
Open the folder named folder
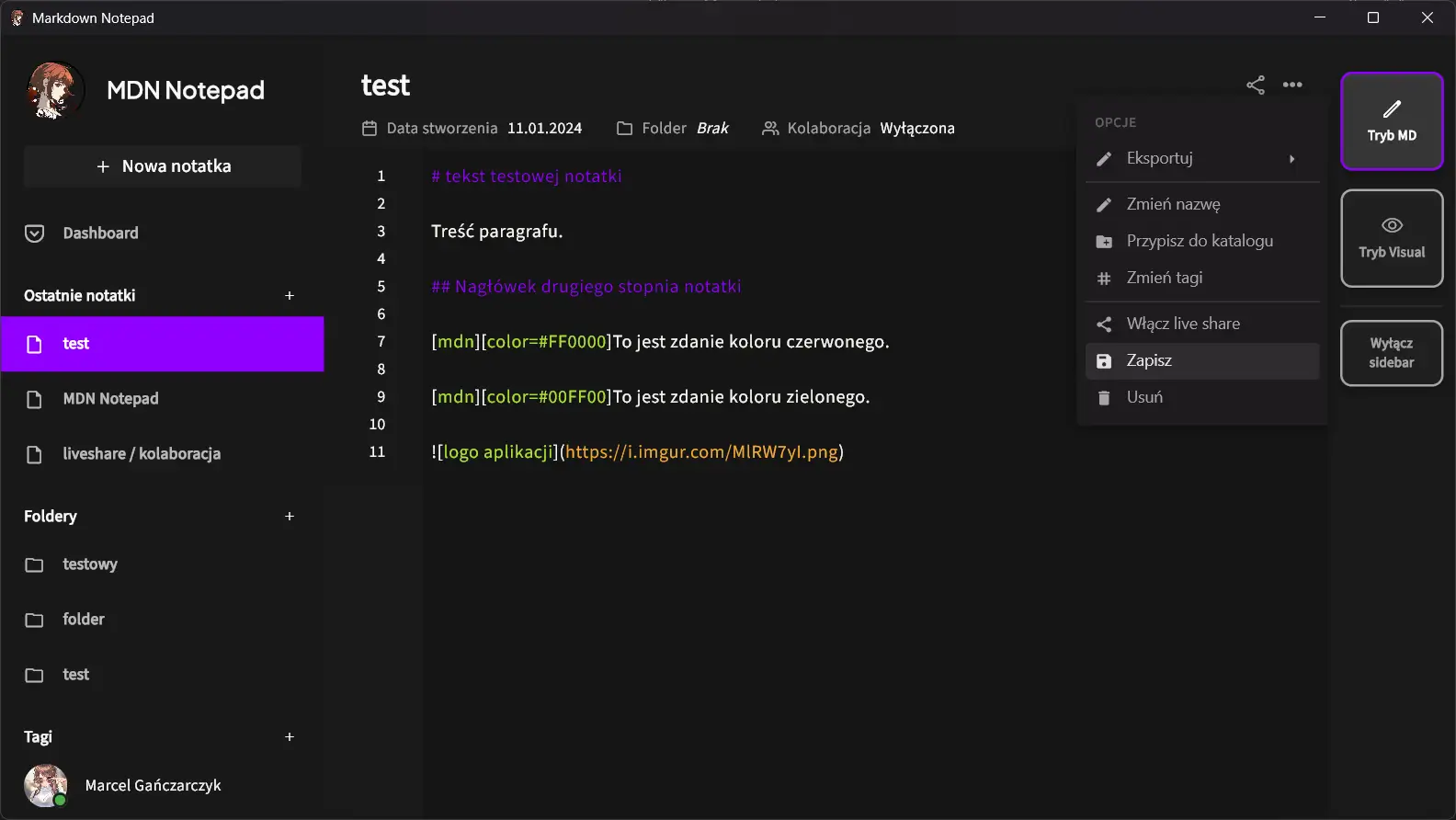83,620
